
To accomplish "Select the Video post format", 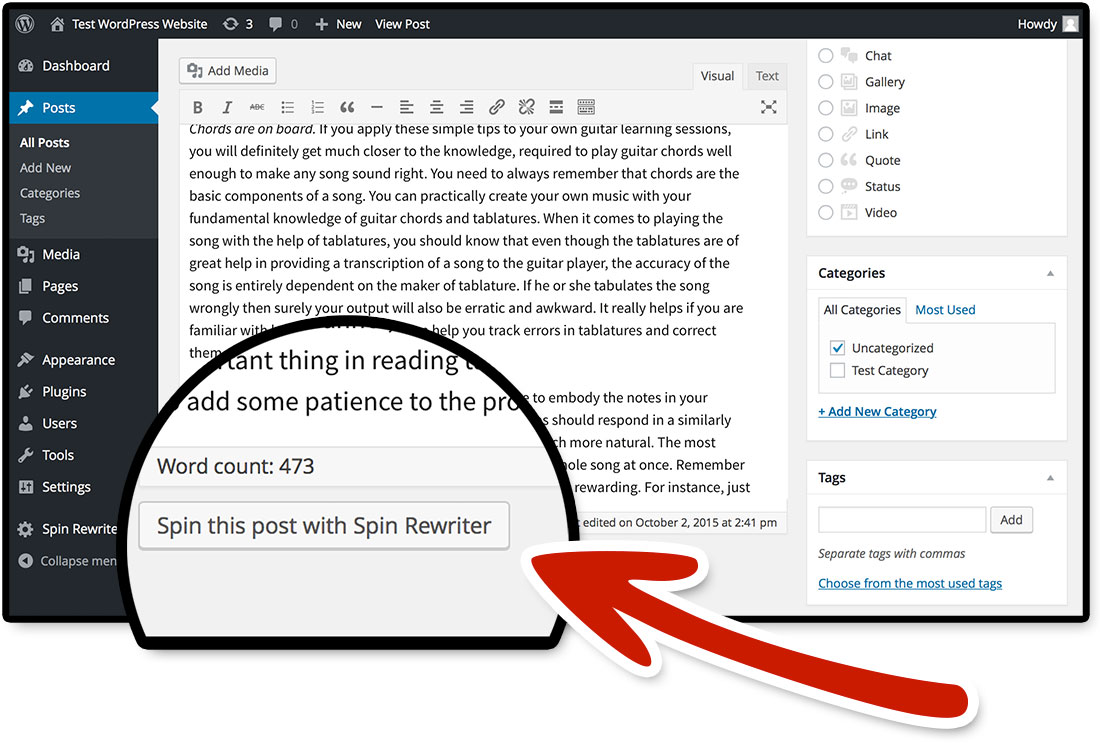I will click(826, 213).
